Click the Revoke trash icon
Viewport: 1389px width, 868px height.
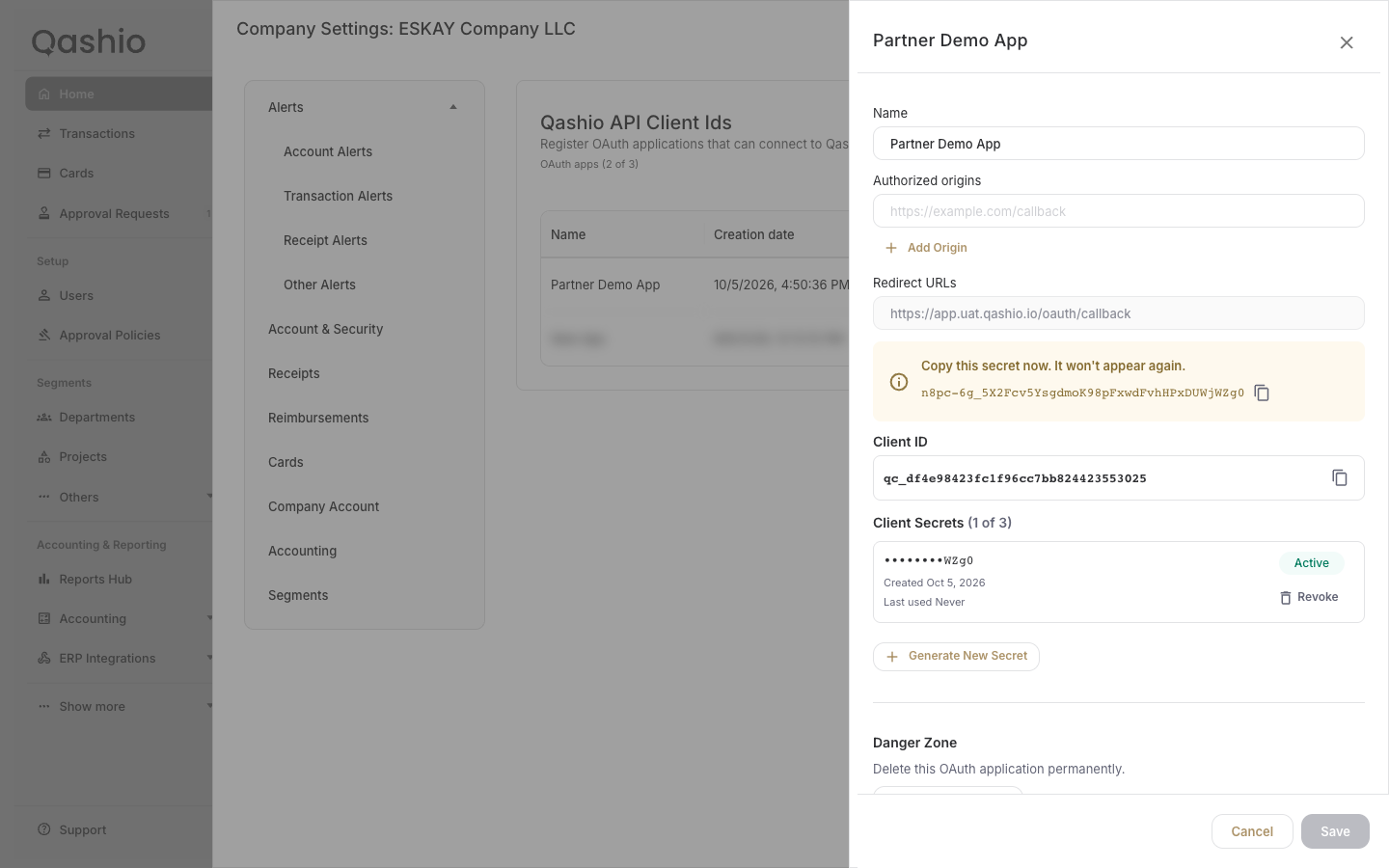click(1286, 598)
